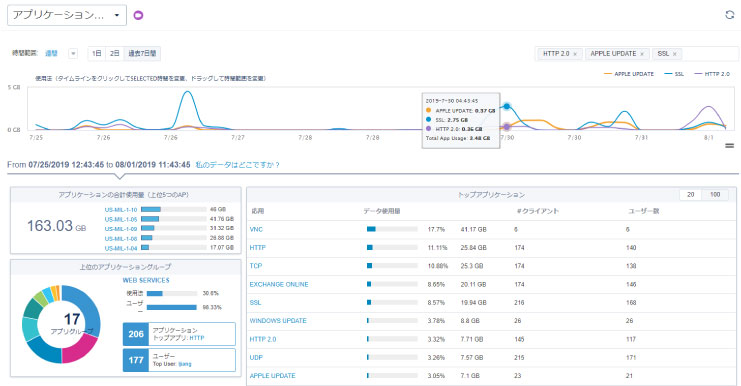Open the HTTP application link
Viewport: 741px width, 386px height.
click(258, 248)
